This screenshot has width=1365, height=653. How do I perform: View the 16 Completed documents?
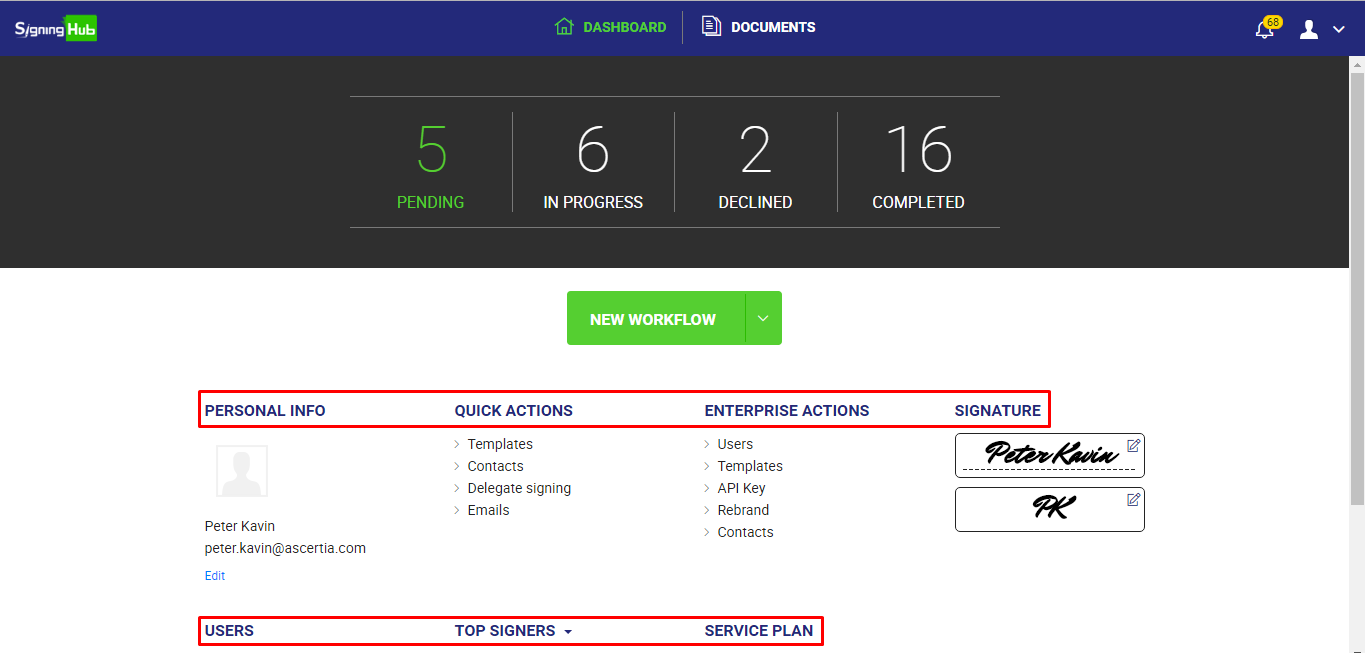point(918,164)
